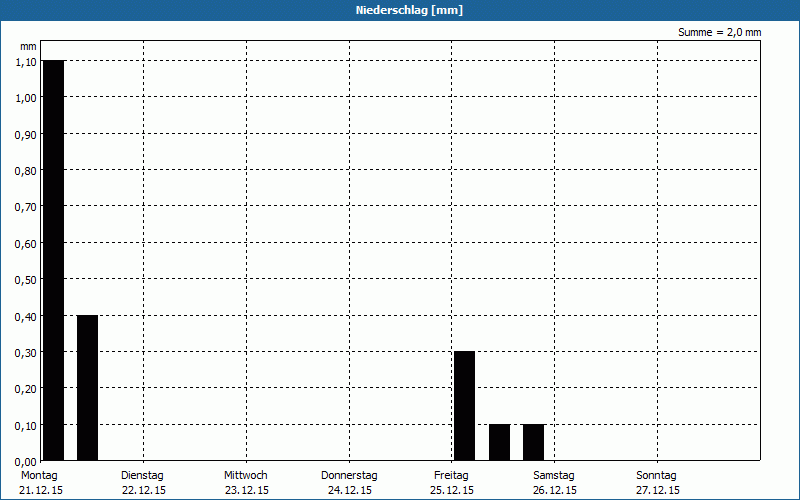800x500 pixels.
Task: Click the 0,00 y-axis value
Action: pos(26,462)
